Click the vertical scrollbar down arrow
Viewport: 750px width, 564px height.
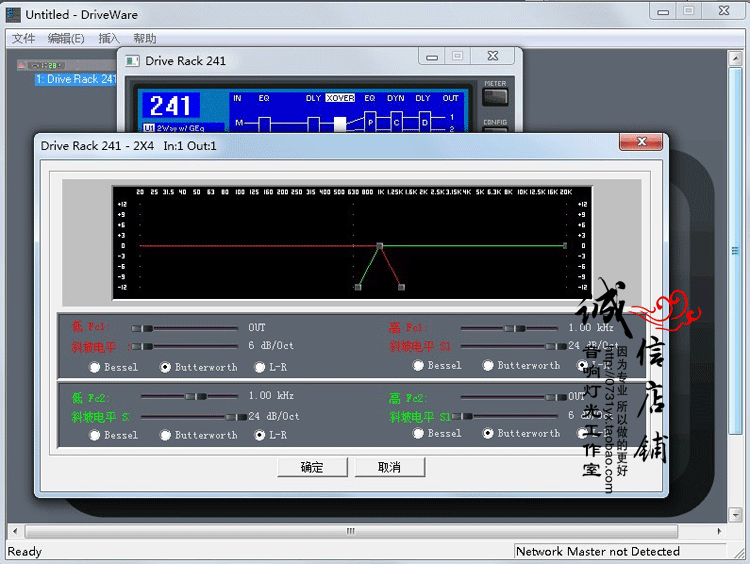pos(735,515)
